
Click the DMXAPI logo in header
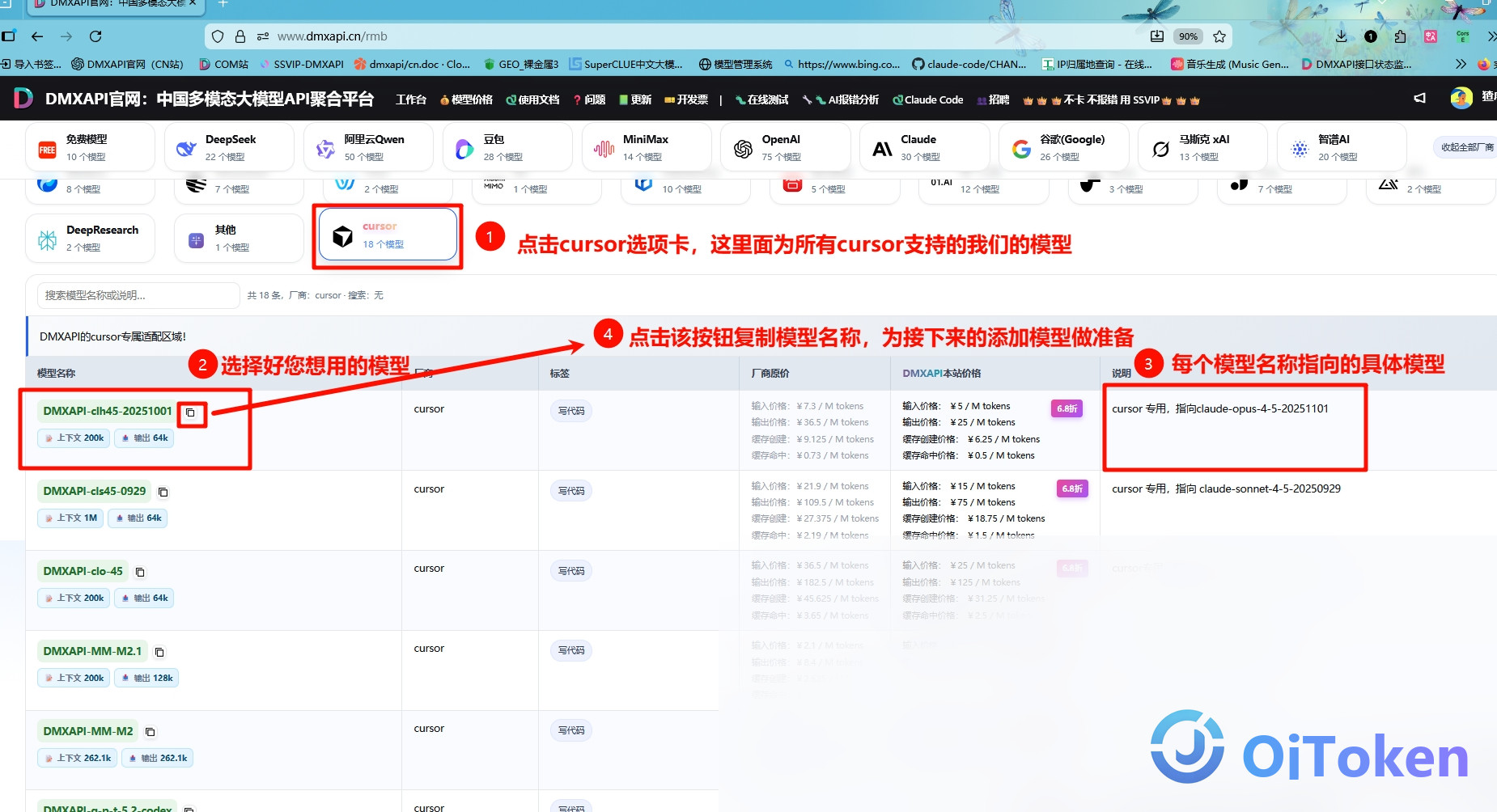click(x=23, y=99)
